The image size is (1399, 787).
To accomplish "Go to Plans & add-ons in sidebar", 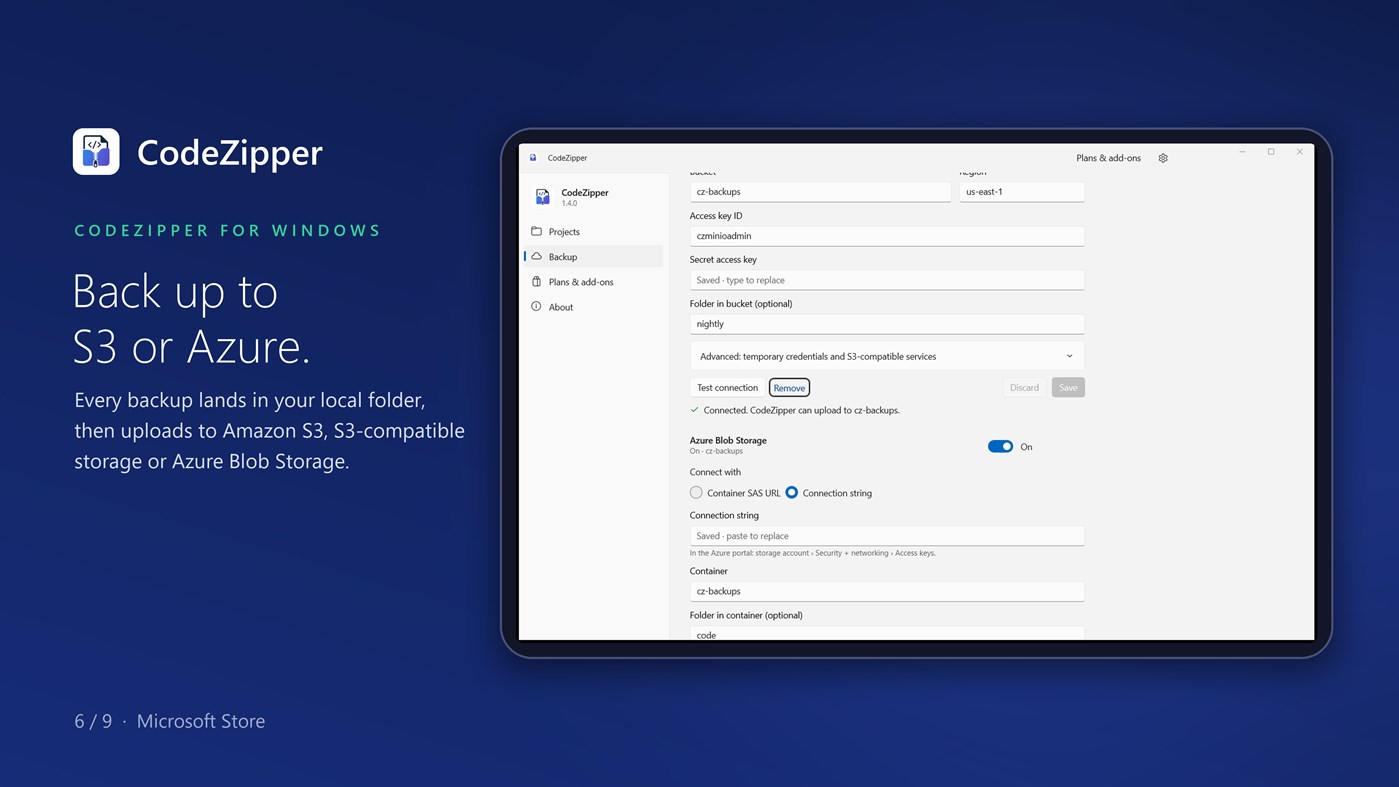I will [594, 282].
